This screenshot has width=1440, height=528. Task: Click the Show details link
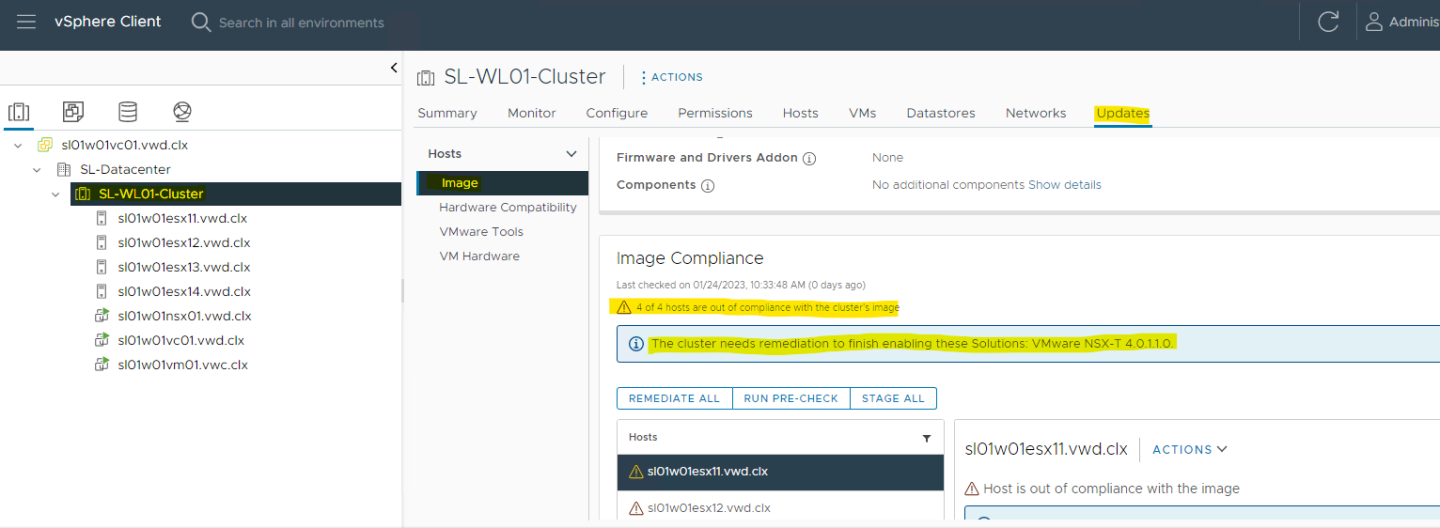pyautogui.click(x=1064, y=185)
